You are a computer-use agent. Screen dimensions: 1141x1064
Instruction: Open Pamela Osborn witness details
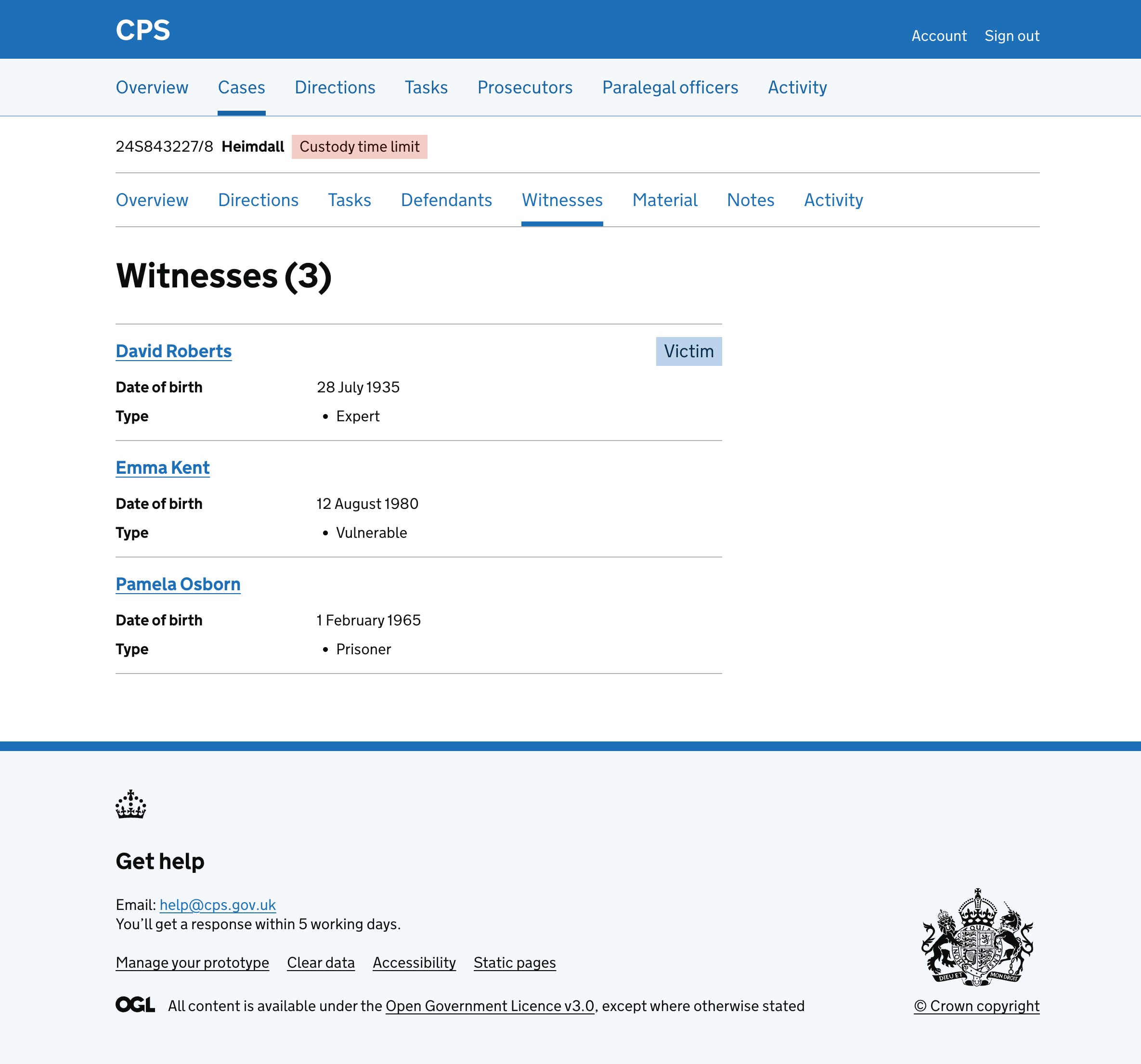click(178, 584)
